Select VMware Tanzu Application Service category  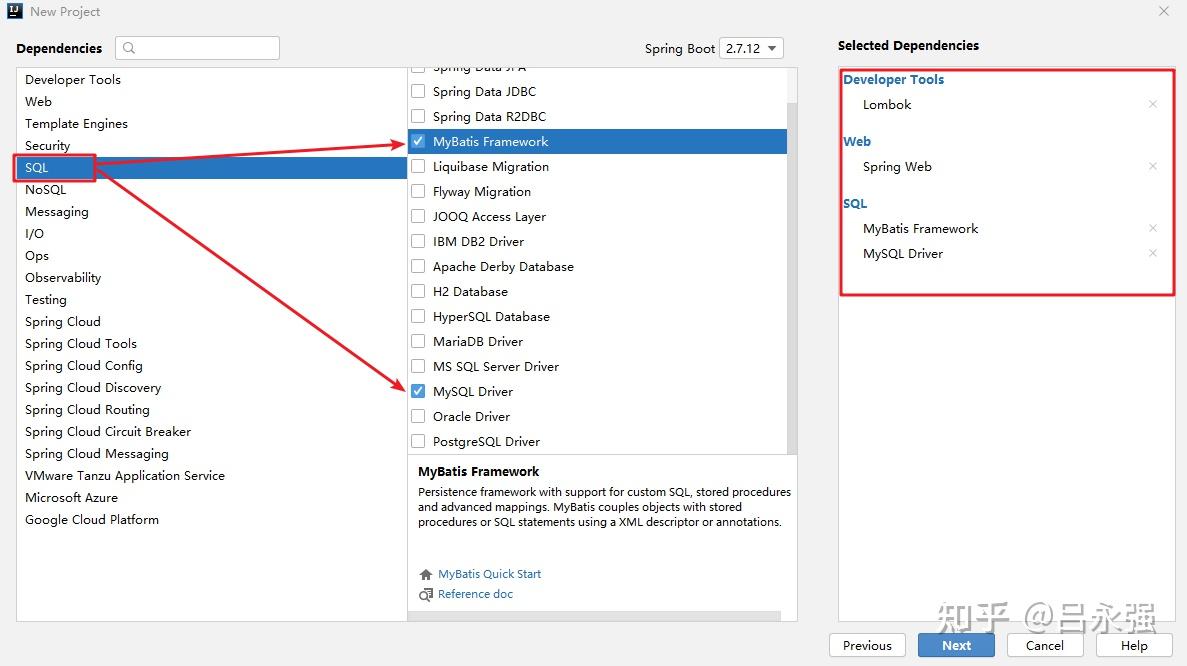click(211, 475)
